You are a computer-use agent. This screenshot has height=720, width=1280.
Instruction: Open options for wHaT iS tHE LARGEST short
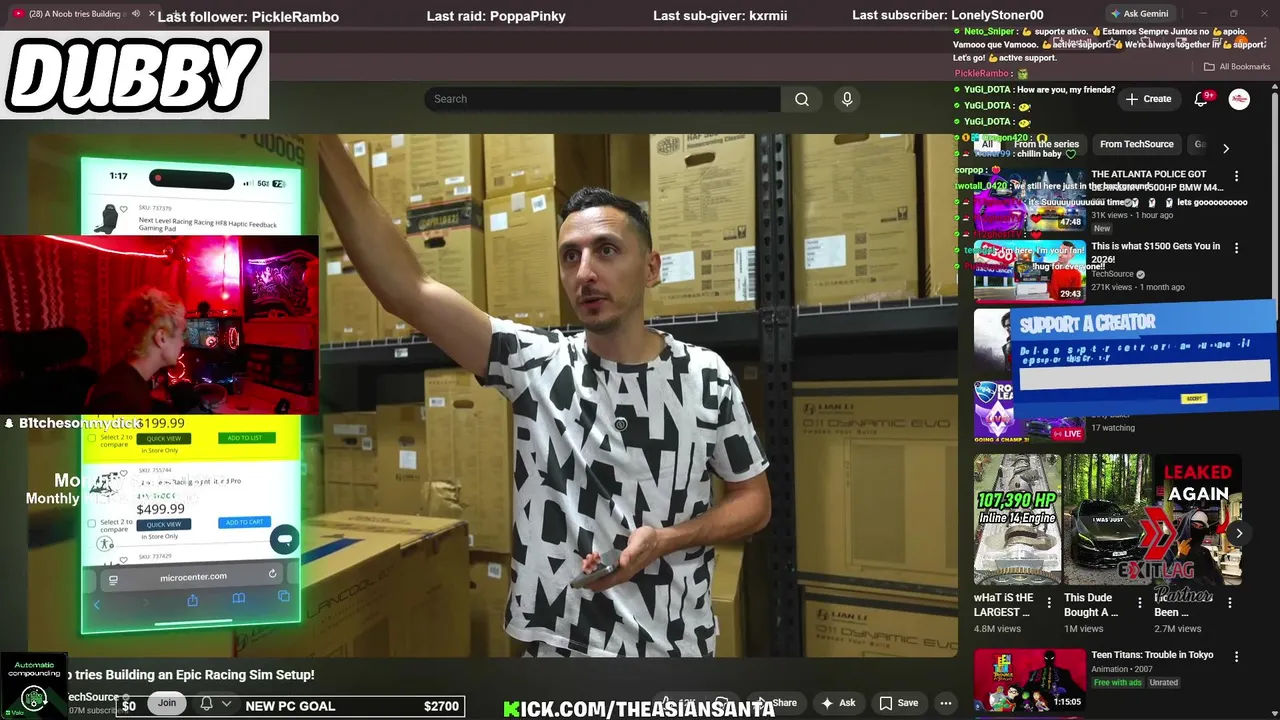(x=1049, y=602)
